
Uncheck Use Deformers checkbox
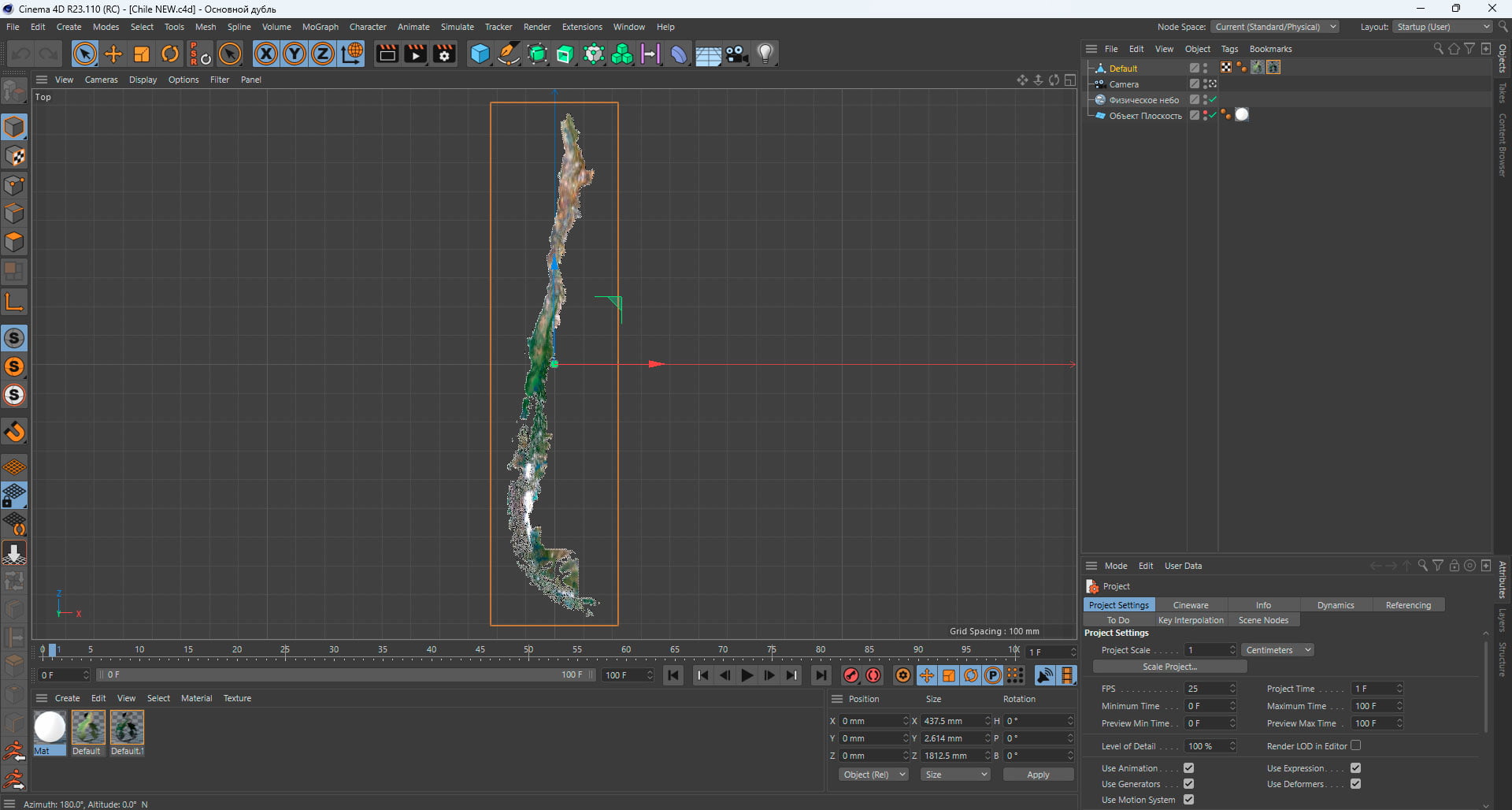[x=1355, y=784]
